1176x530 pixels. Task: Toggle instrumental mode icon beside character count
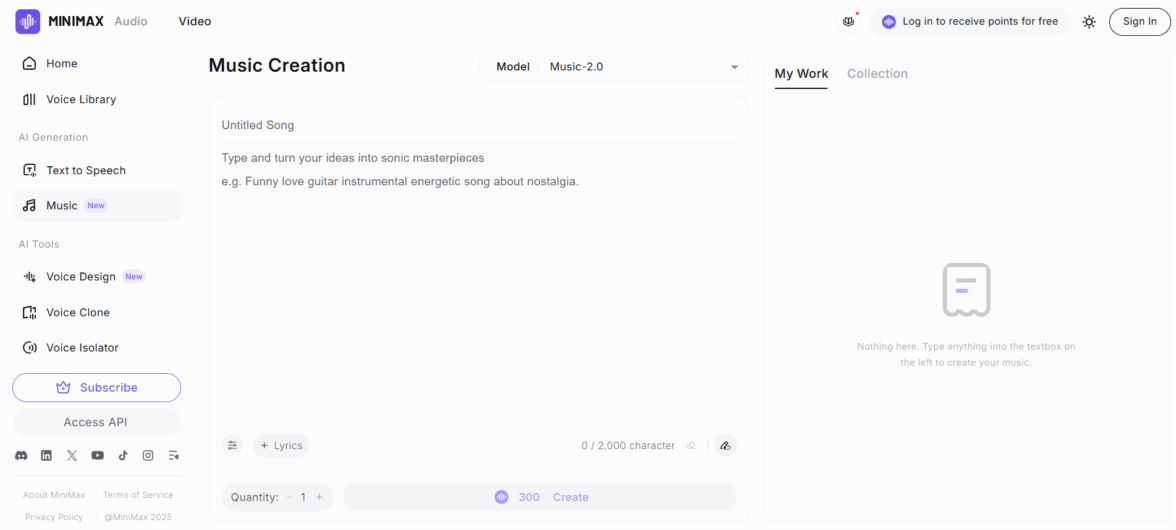click(726, 446)
